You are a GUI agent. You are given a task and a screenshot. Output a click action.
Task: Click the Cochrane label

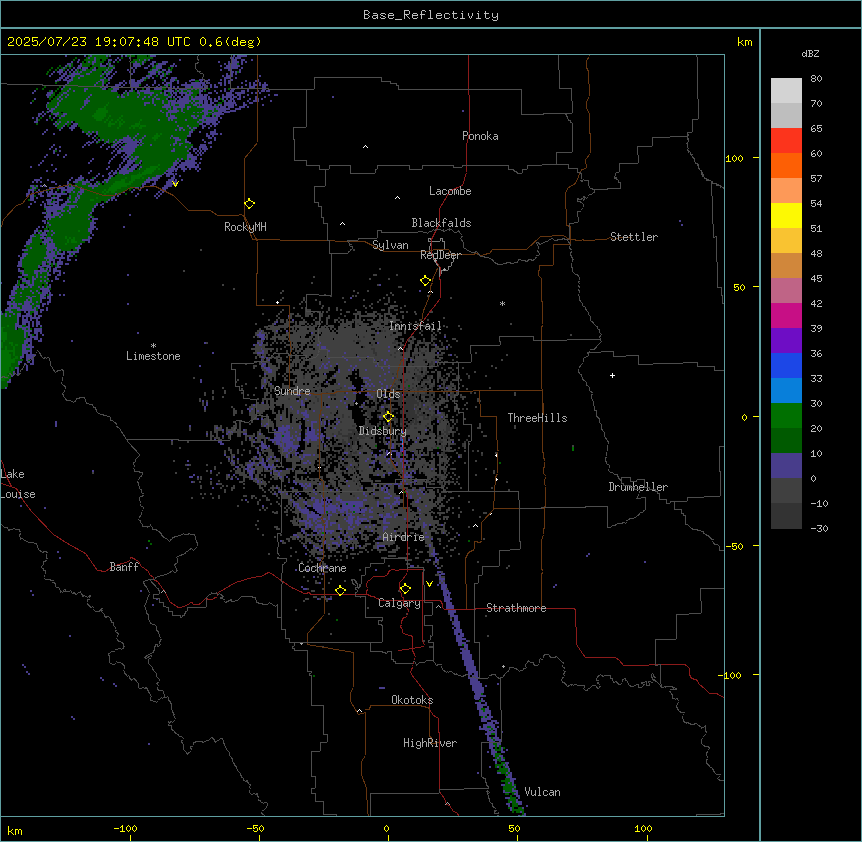(x=322, y=568)
